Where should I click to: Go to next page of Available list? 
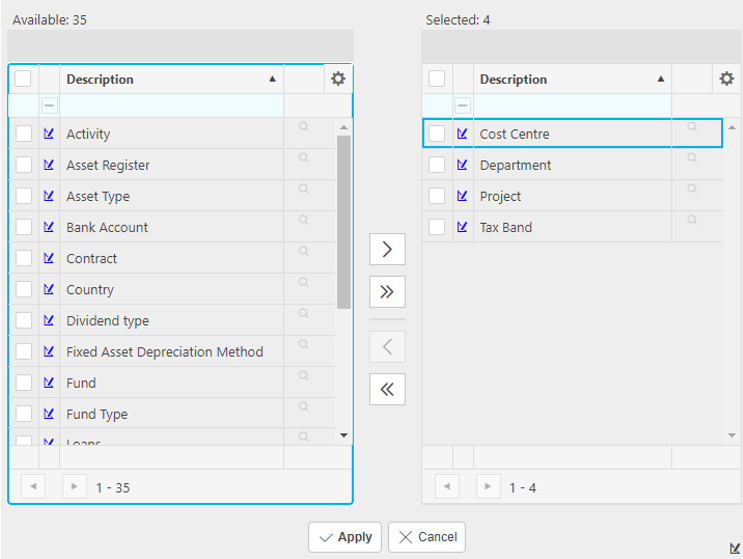click(x=74, y=487)
